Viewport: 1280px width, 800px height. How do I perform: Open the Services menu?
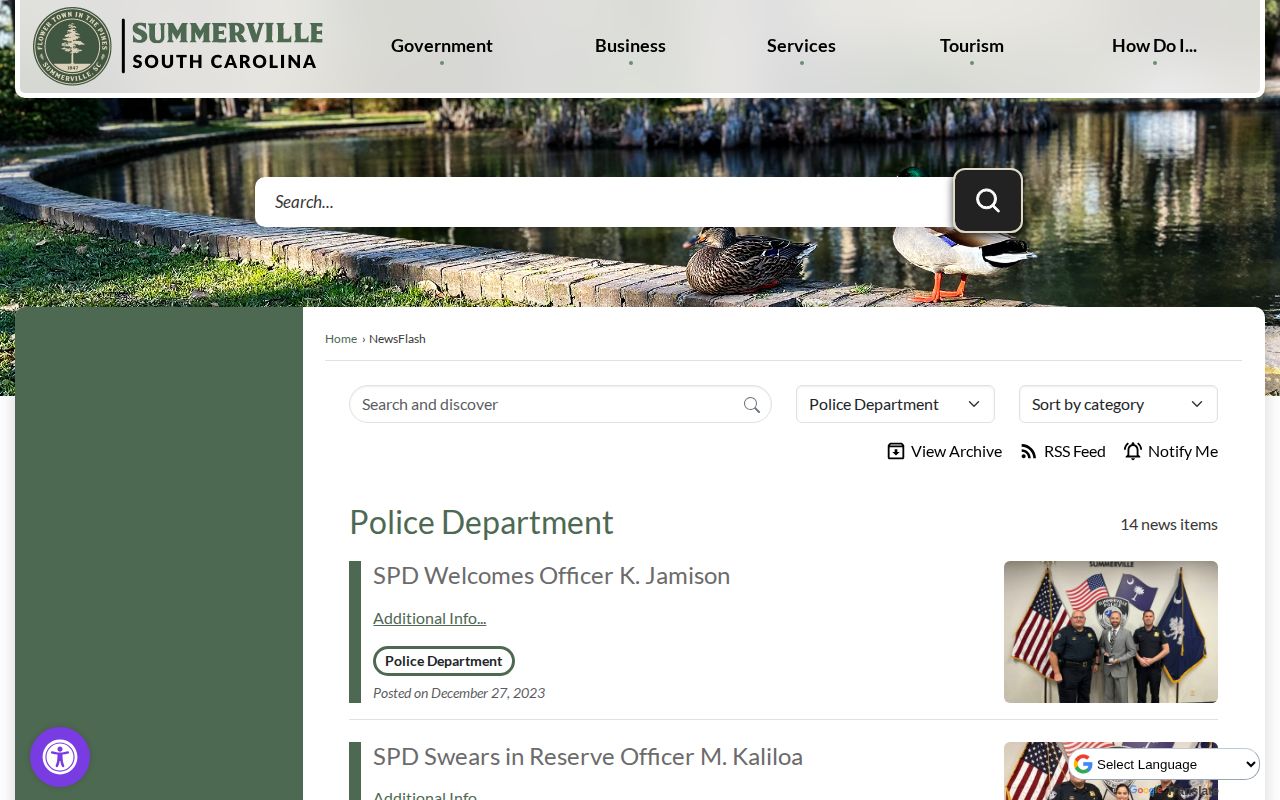click(x=801, y=46)
